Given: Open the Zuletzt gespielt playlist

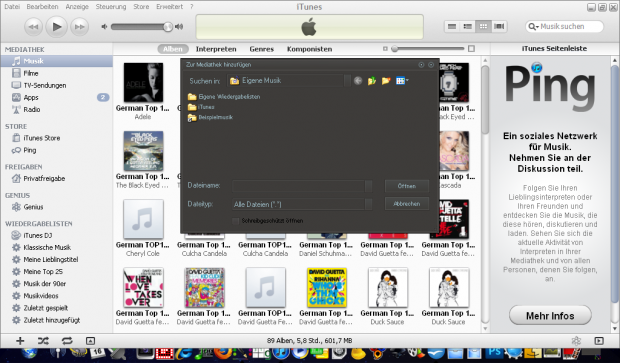Looking at the screenshot, I should [57, 308].
